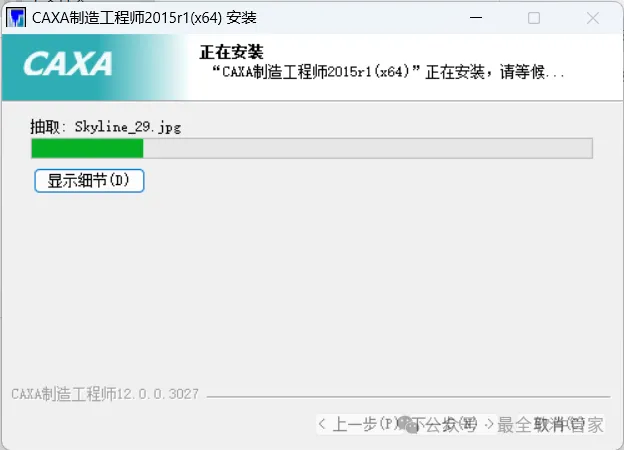Image resolution: width=624 pixels, height=450 pixels.
Task: Click the disabled maximize window button
Action: (534, 18)
